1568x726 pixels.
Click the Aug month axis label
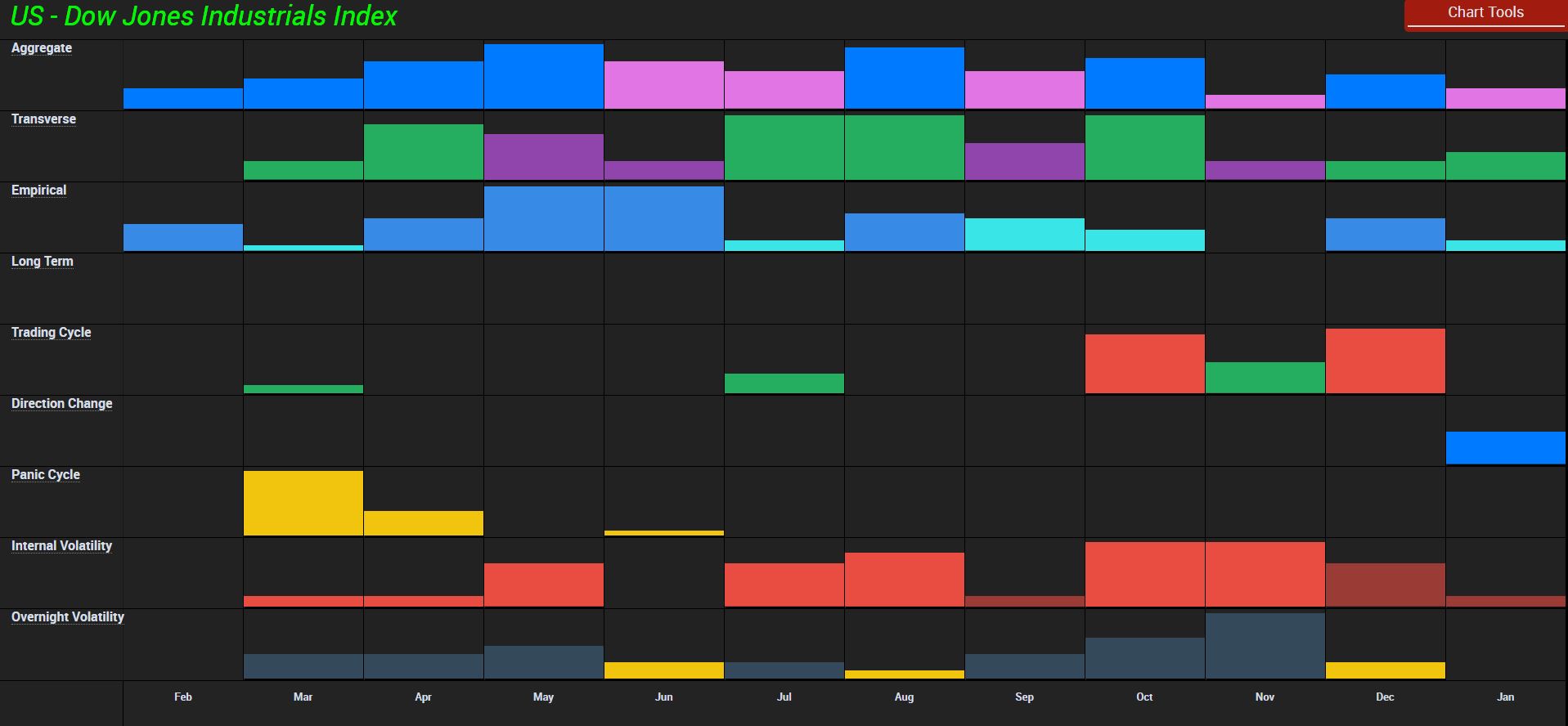coord(904,697)
